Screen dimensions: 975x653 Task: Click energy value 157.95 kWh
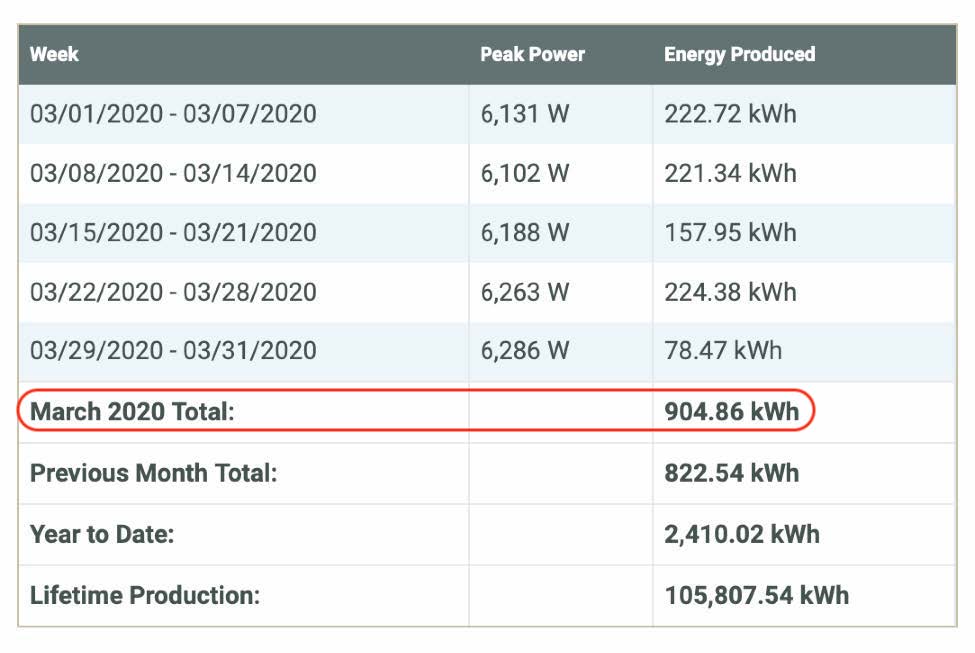[x=731, y=233]
